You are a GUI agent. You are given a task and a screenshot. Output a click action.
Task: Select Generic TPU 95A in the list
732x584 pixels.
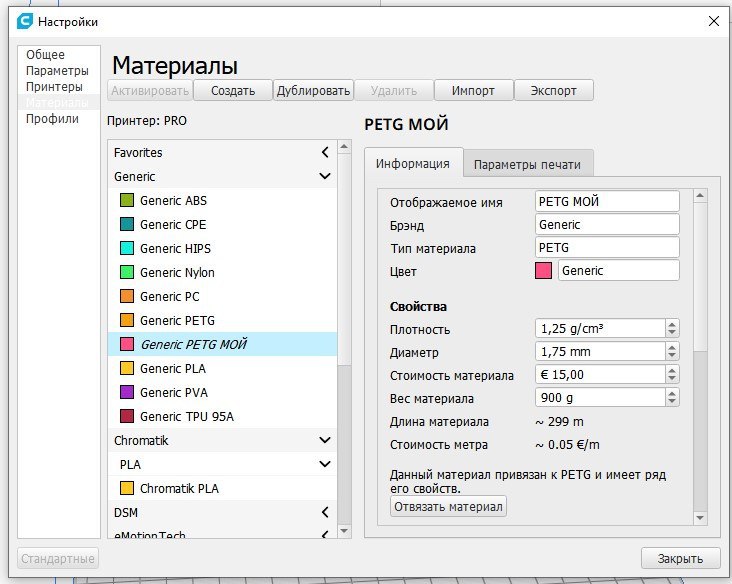[222, 416]
